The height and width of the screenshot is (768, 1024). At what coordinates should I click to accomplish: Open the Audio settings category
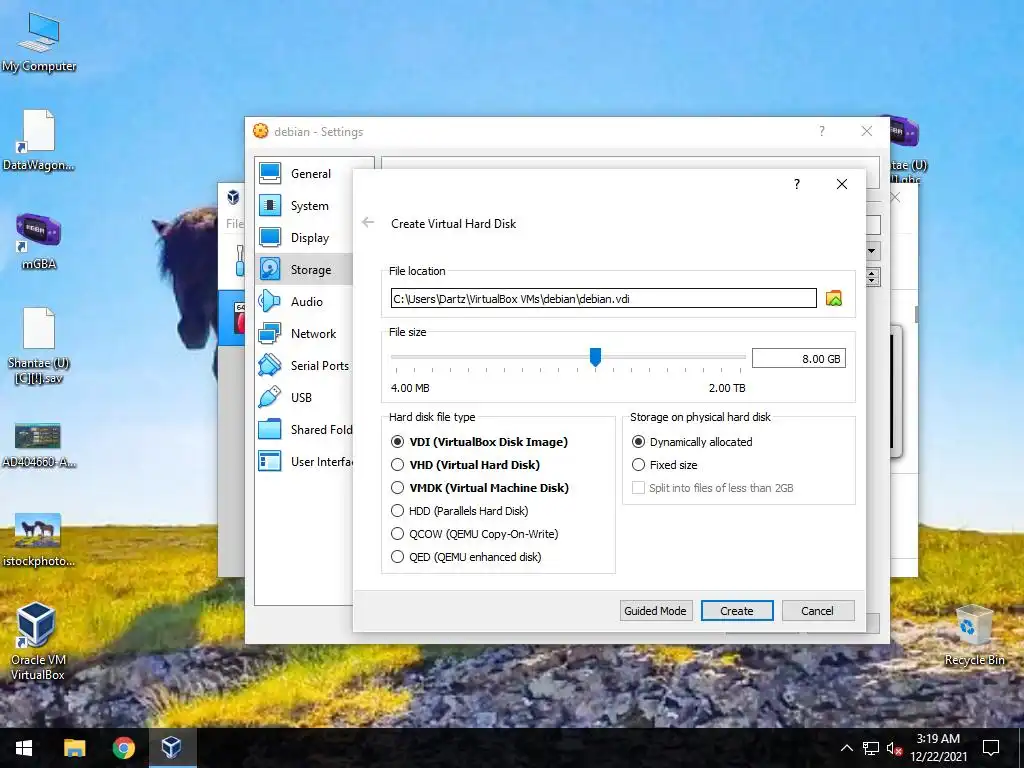click(304, 302)
